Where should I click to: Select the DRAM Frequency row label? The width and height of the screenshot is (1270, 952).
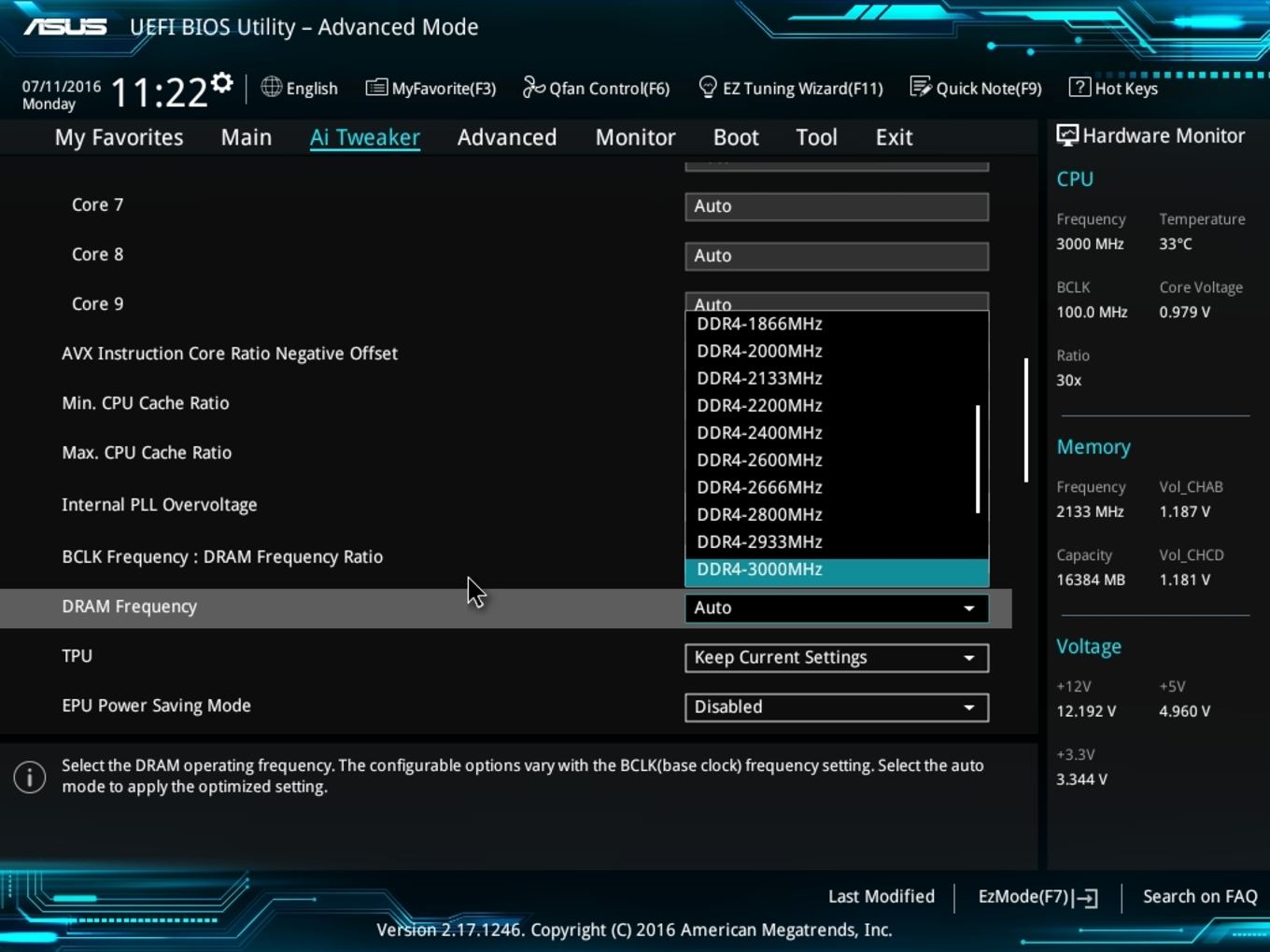point(129,607)
